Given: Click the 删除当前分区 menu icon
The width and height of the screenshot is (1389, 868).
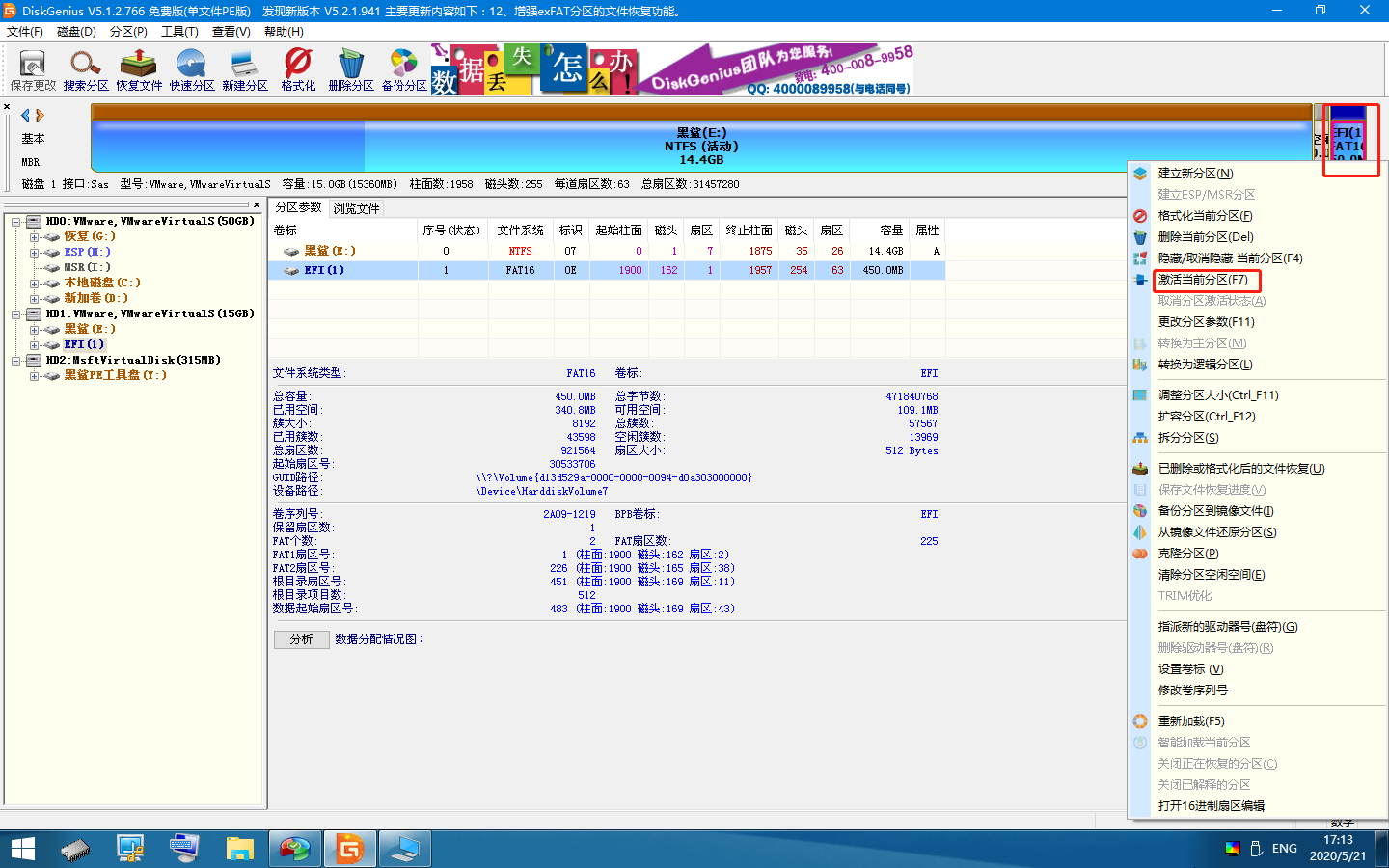Looking at the screenshot, I should pyautogui.click(x=1140, y=237).
